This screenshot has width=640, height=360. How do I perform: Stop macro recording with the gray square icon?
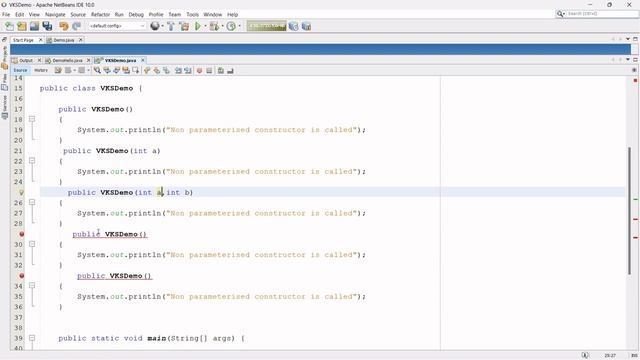coord(209,71)
